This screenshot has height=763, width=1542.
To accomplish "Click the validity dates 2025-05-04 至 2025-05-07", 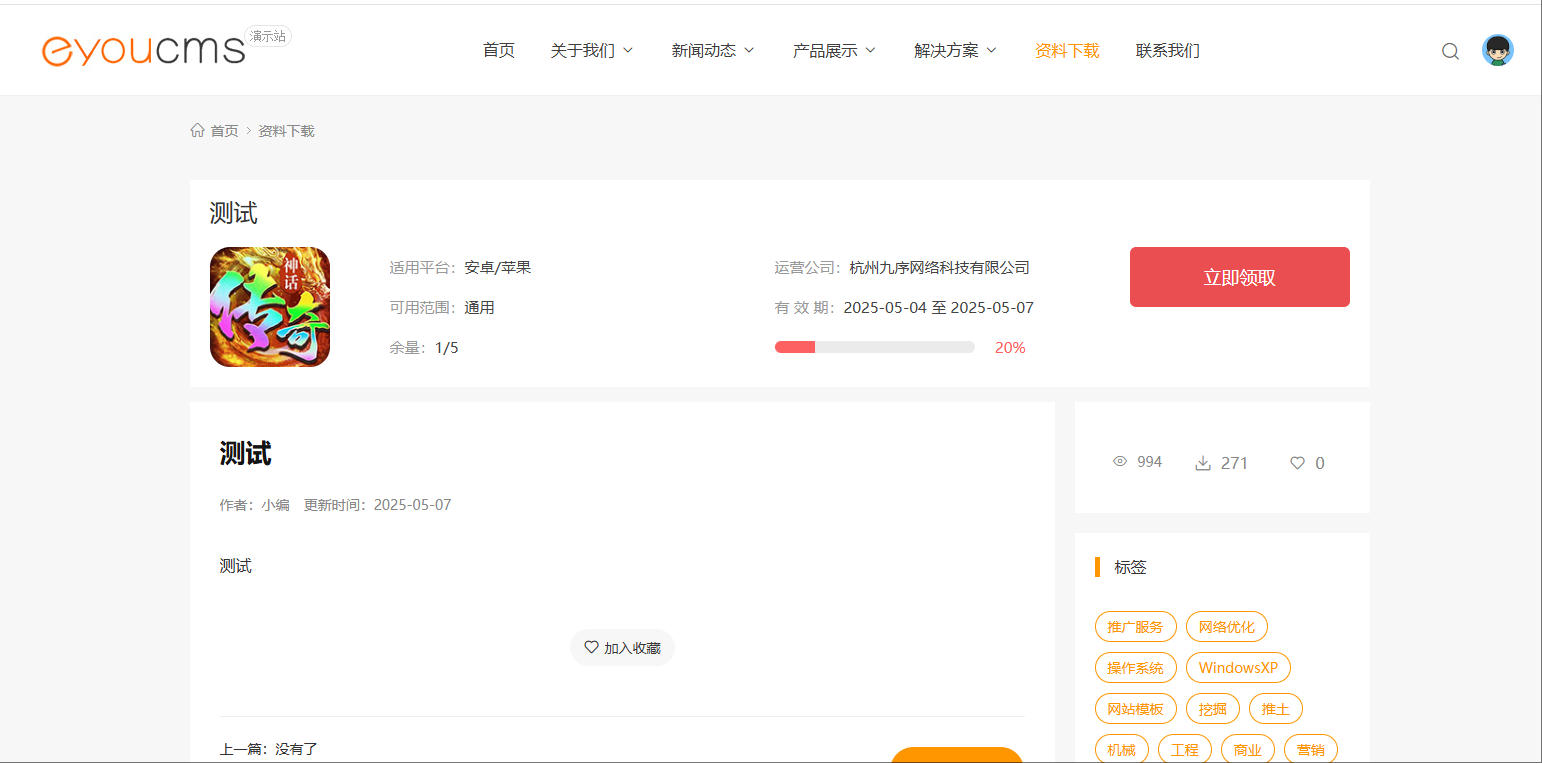I will 938,308.
